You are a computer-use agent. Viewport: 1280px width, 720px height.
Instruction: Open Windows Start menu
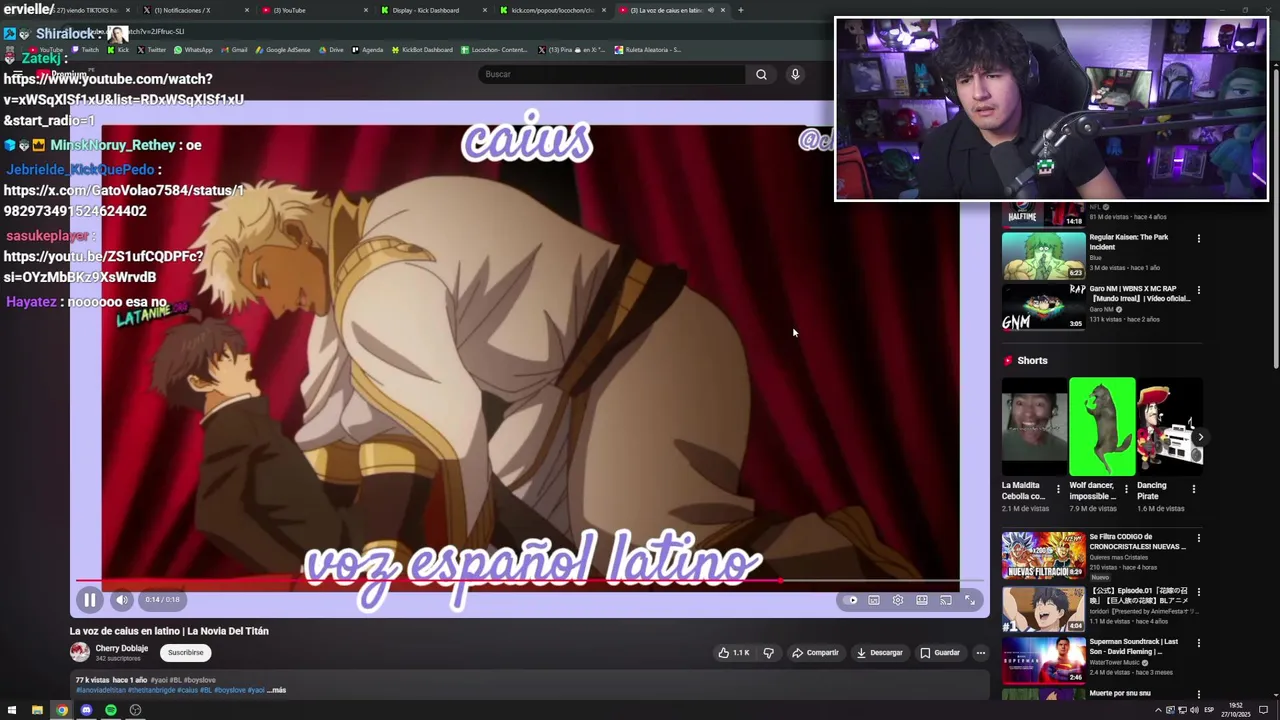coord(12,710)
